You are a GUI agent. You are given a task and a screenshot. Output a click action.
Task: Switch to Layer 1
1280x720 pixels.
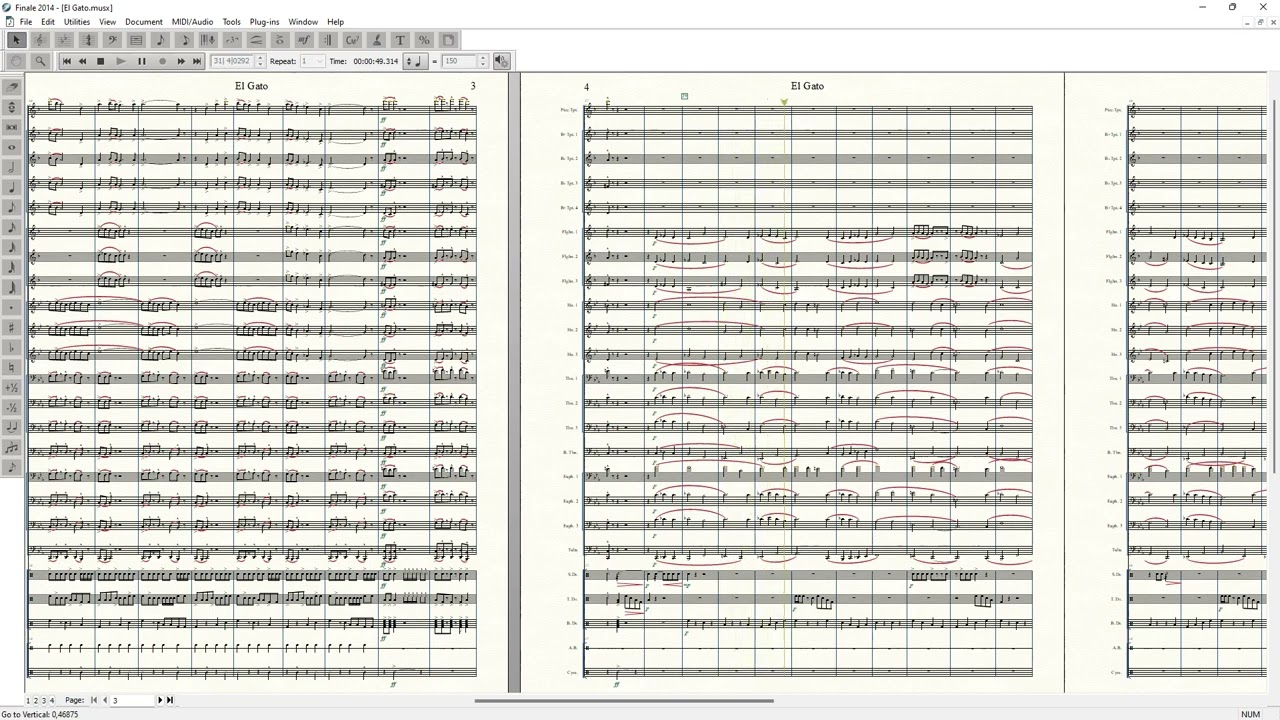(x=28, y=700)
